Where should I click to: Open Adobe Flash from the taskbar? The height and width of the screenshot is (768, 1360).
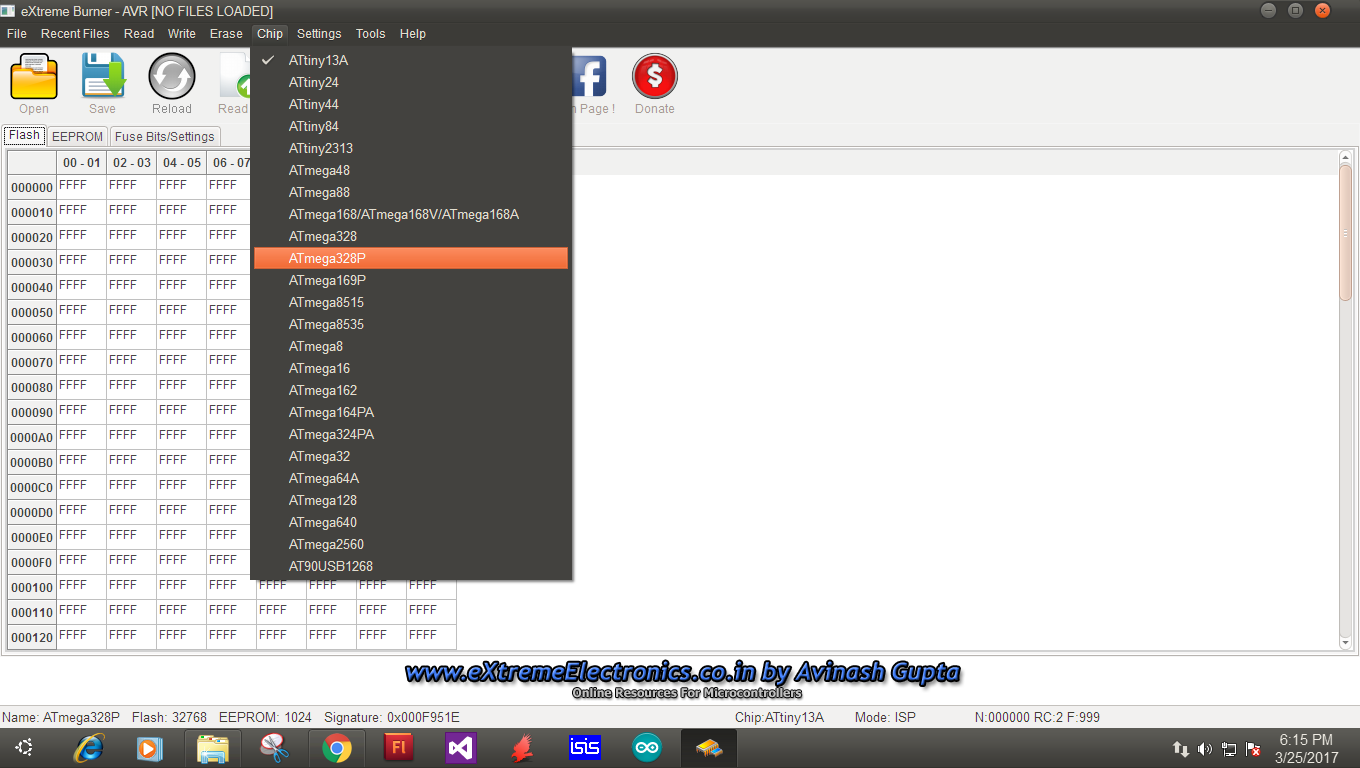[x=399, y=748]
